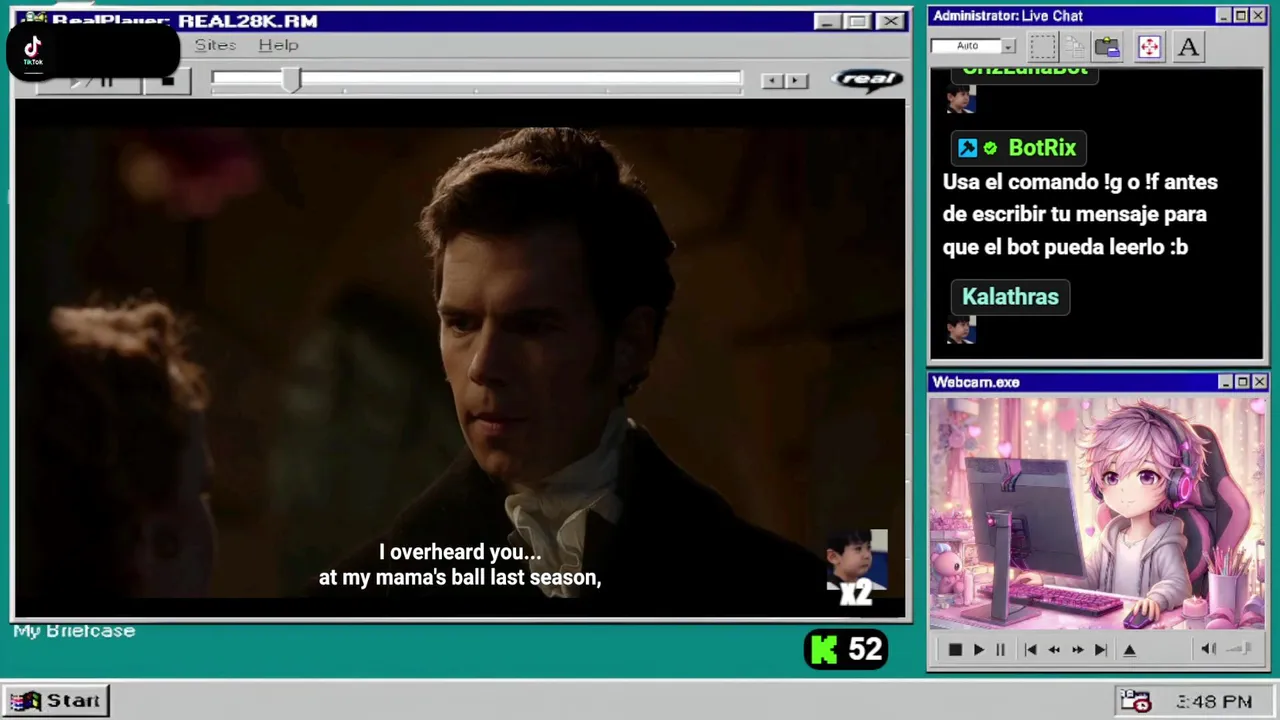This screenshot has height=720, width=1280.
Task: Mute the speaker in Webcam.exe
Action: [1208, 649]
